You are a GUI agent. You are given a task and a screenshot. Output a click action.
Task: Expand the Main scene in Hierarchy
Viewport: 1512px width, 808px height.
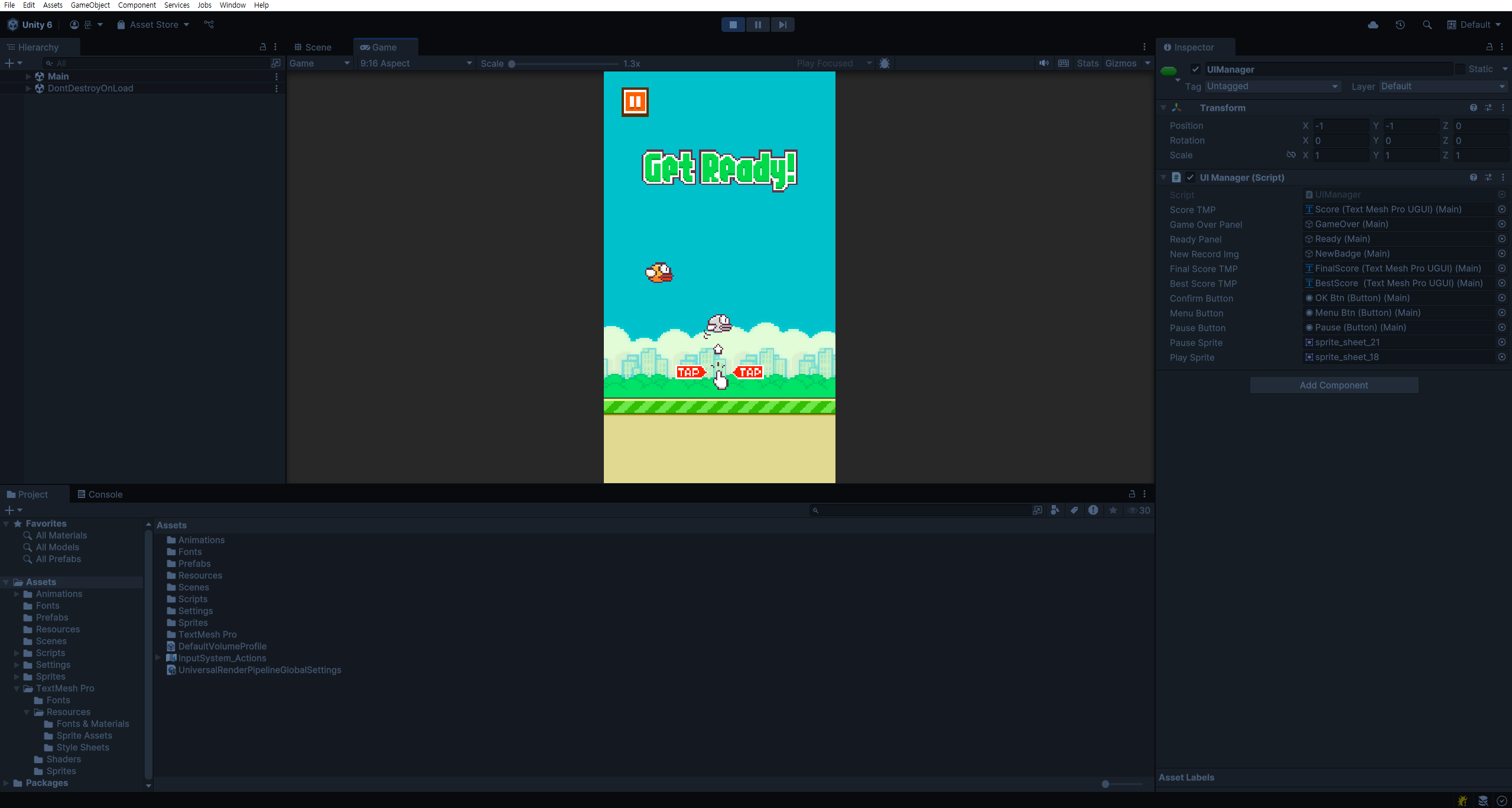point(28,76)
